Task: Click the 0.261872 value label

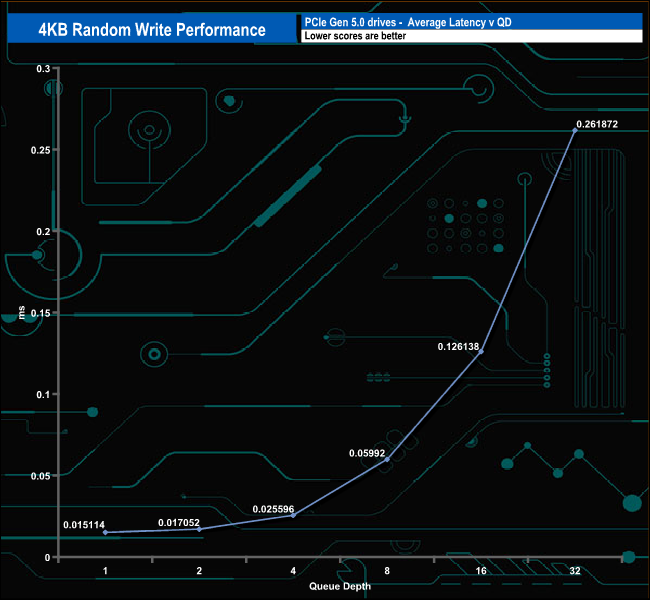Action: pos(597,124)
